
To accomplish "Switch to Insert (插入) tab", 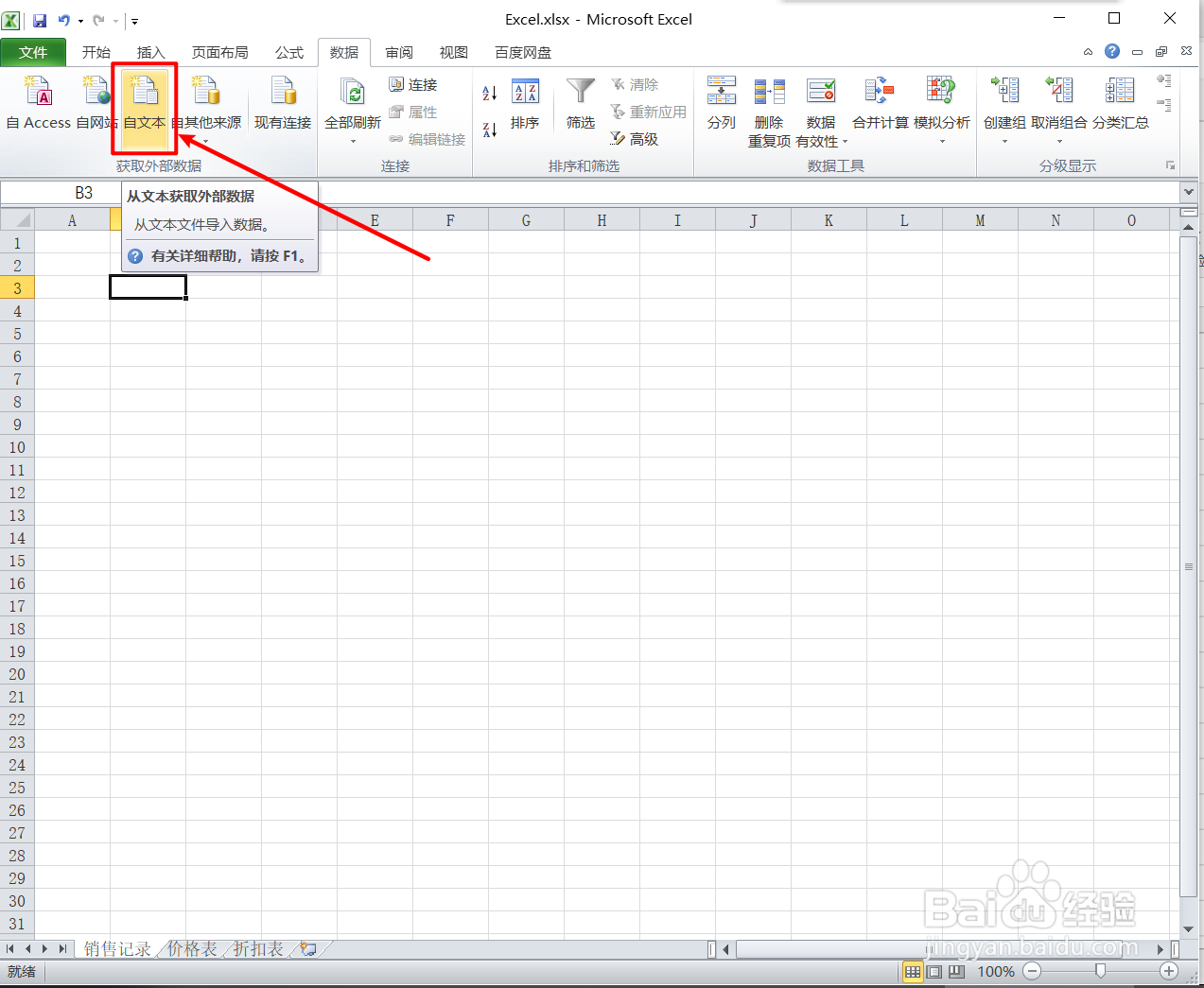I will pyautogui.click(x=151, y=53).
